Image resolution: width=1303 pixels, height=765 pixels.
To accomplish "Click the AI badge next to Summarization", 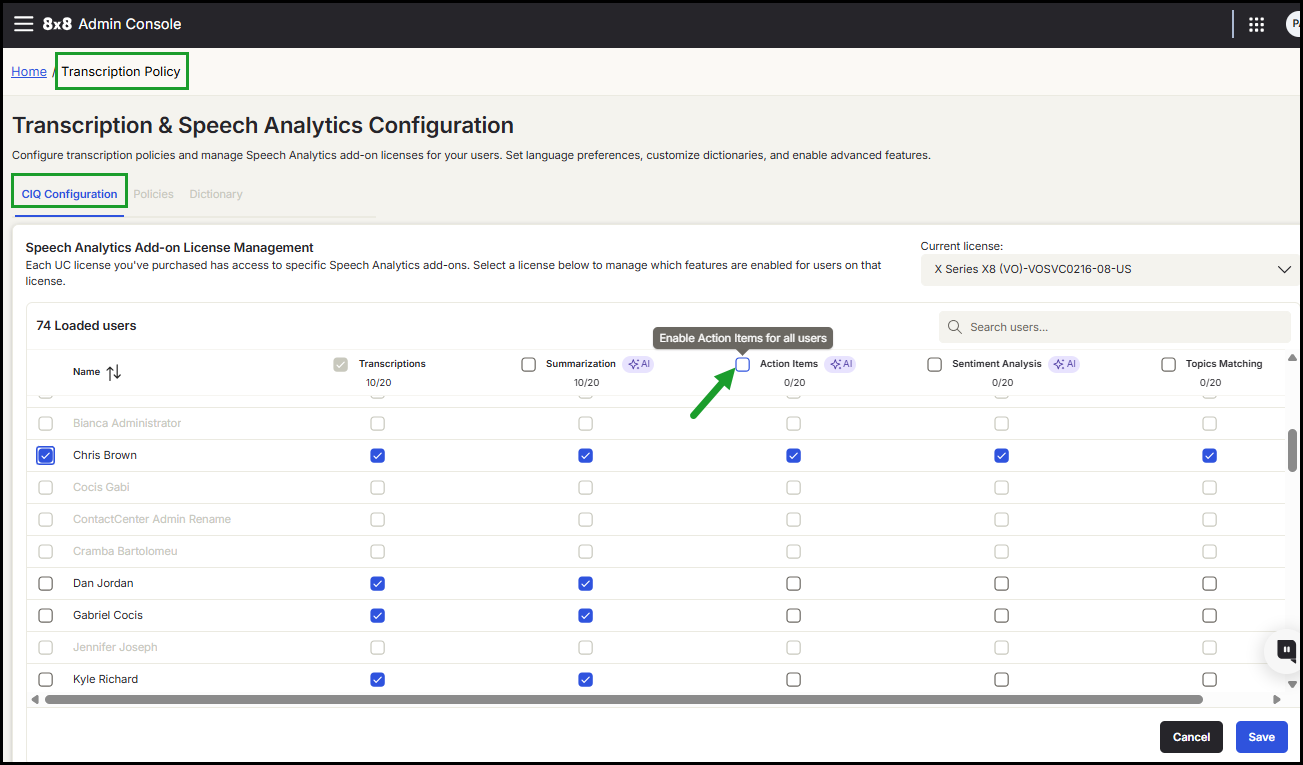I will [638, 365].
